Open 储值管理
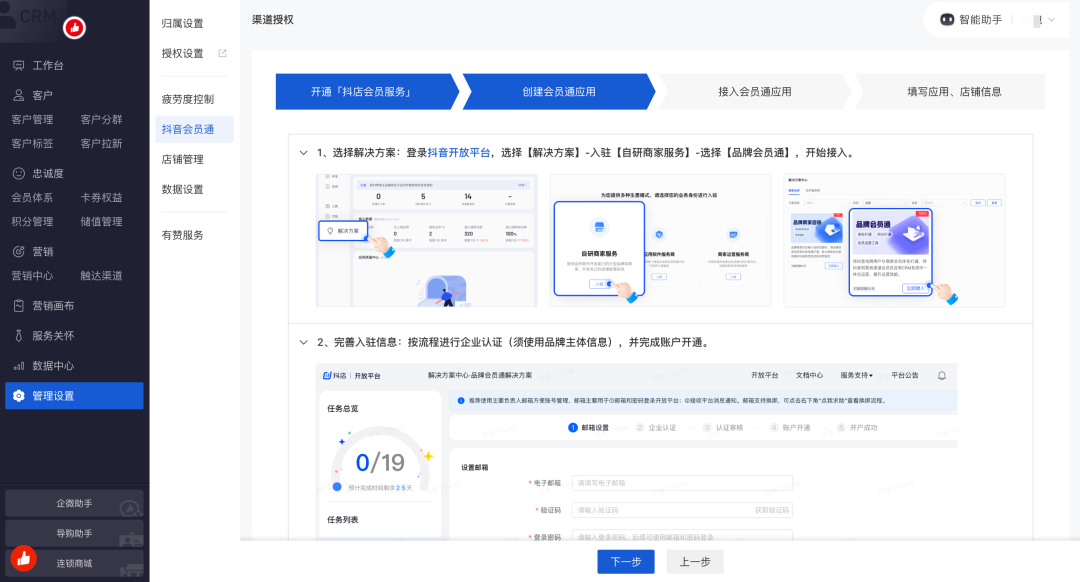This screenshot has width=1080, height=582. pyautogui.click(x=101, y=222)
